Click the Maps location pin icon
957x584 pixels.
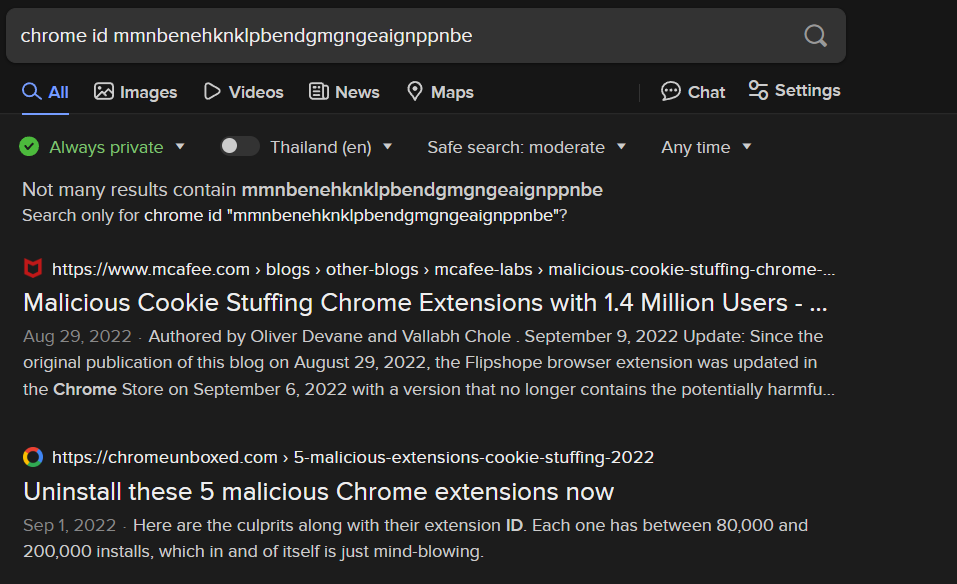coord(415,91)
